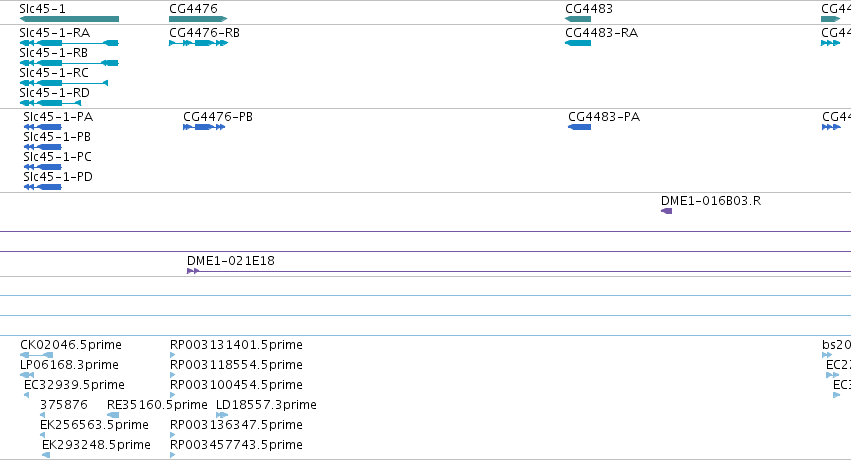This screenshot has height=460, width=851.
Task: Select the Slc45-1-PD protein glyph
Action: pos(43,187)
